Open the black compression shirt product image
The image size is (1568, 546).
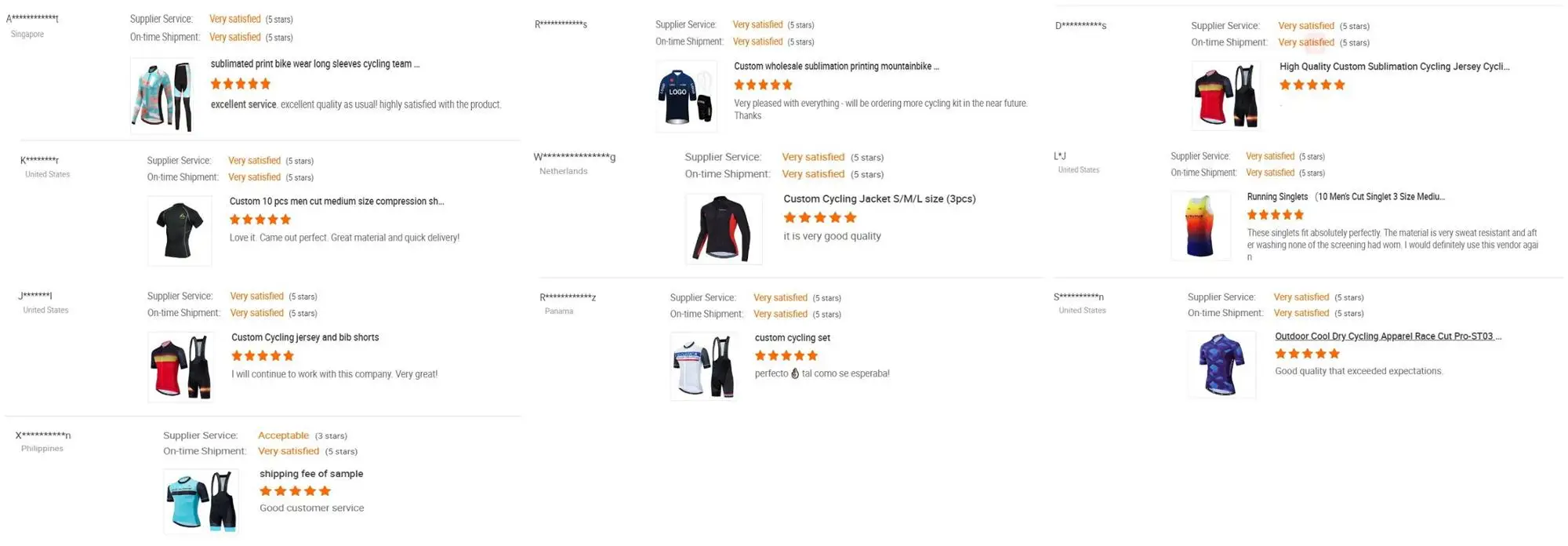pyautogui.click(x=180, y=231)
